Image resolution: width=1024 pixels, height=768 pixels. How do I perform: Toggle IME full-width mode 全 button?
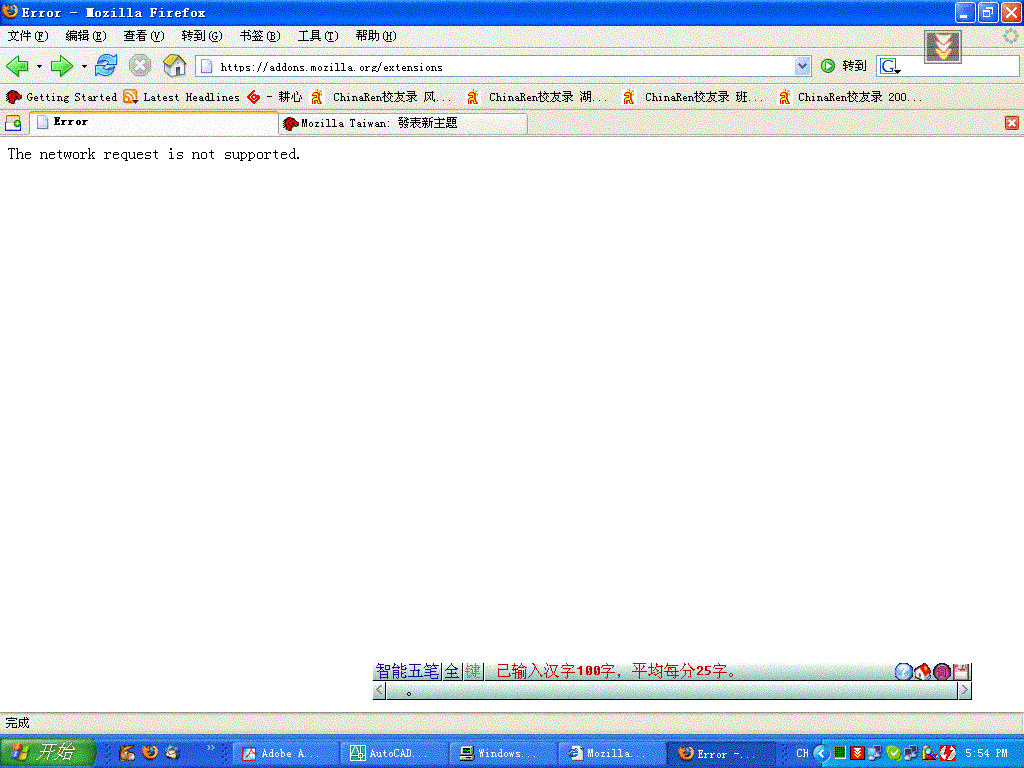pyautogui.click(x=452, y=671)
